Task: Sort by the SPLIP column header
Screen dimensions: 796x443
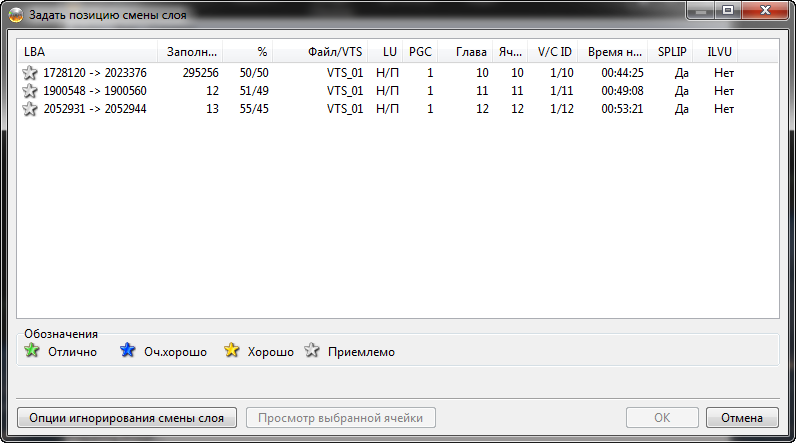Action: (x=671, y=52)
